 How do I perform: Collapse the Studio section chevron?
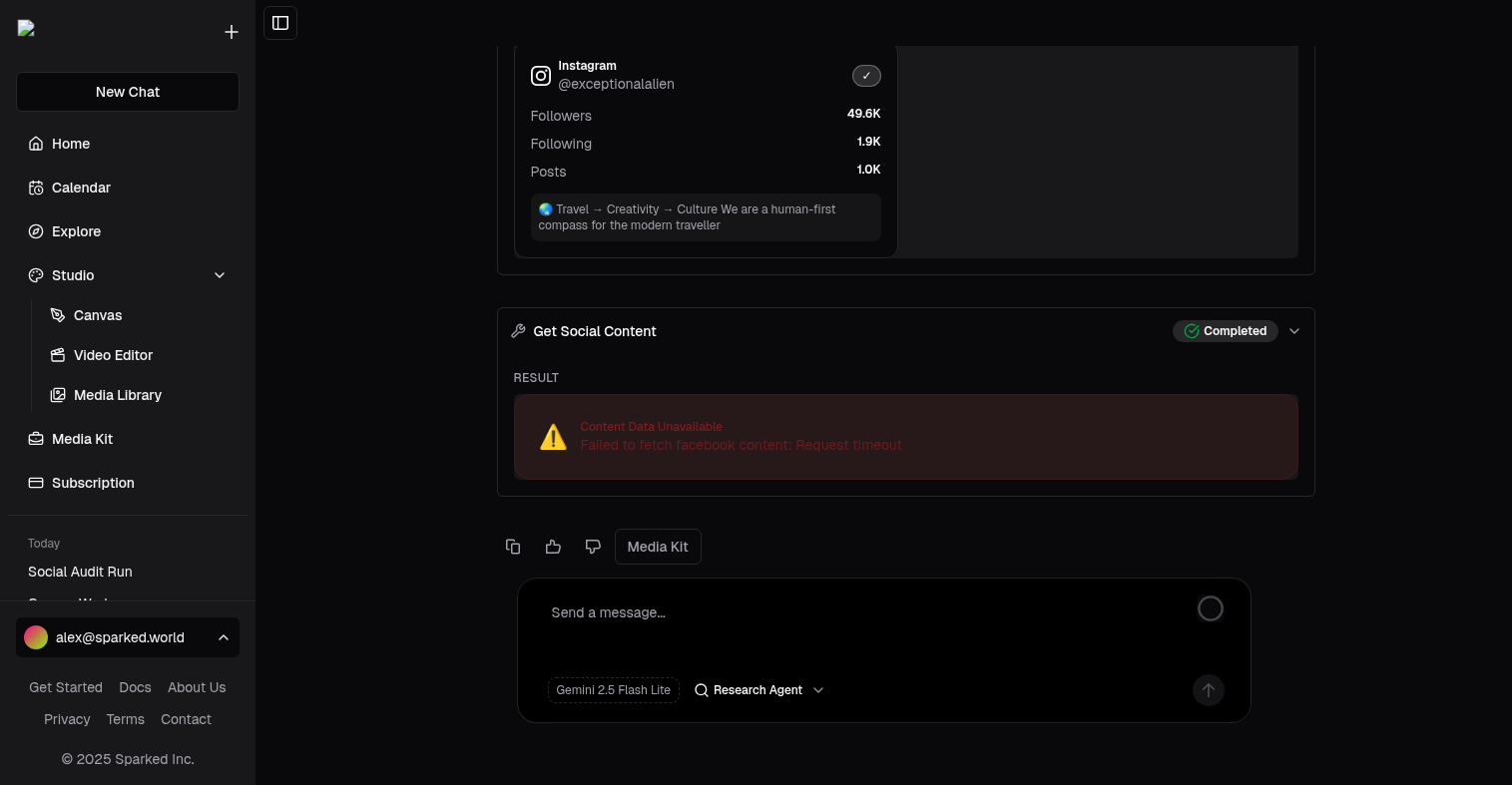click(220, 275)
